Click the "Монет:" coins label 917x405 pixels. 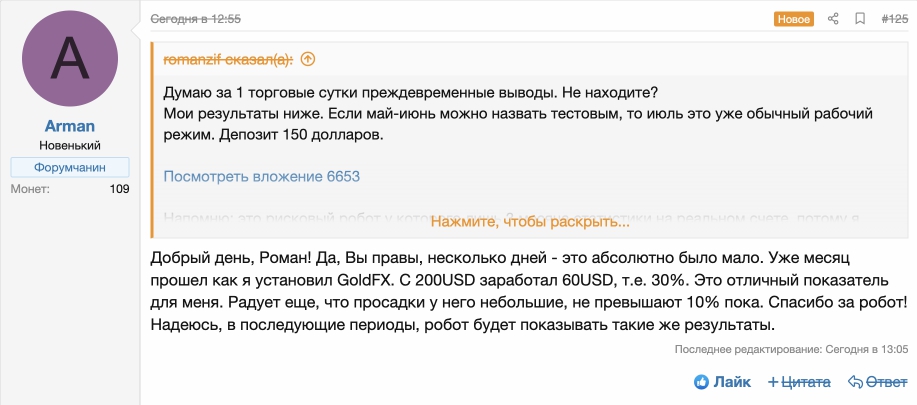30,189
